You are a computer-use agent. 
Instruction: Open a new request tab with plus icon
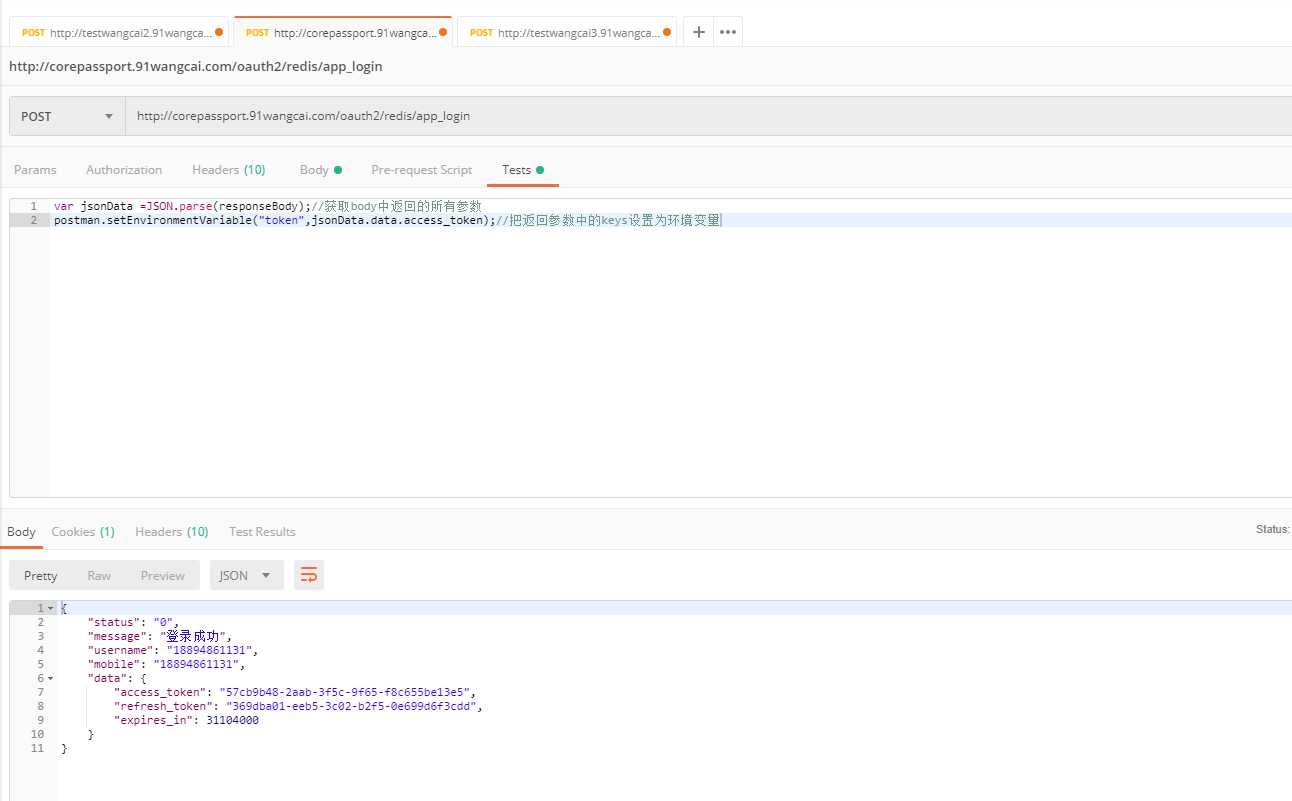698,32
